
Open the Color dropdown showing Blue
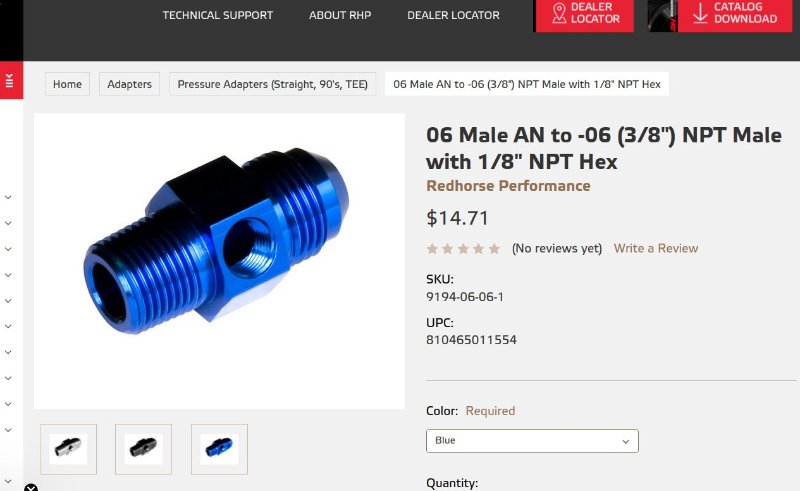point(532,441)
